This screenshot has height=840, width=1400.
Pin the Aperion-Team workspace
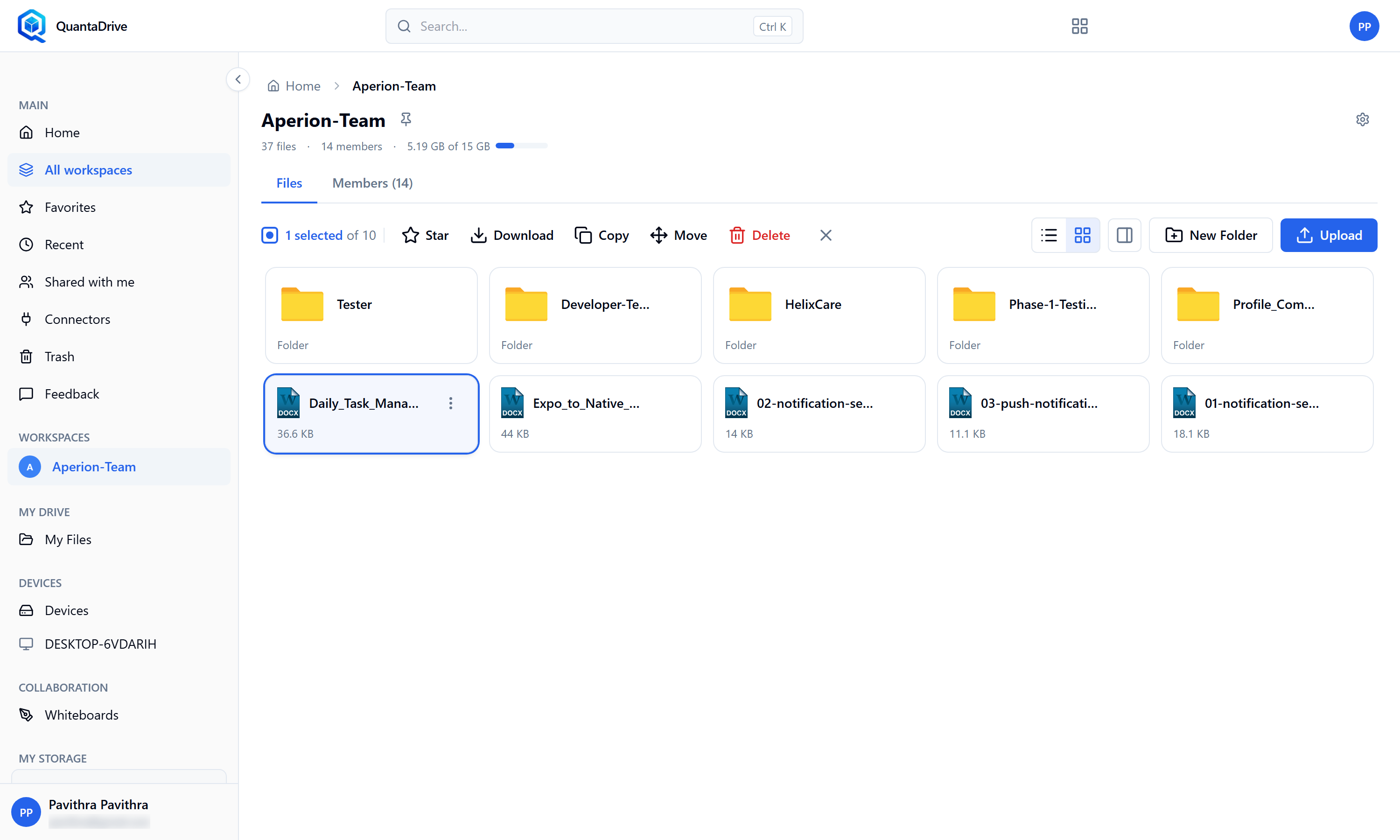click(406, 119)
